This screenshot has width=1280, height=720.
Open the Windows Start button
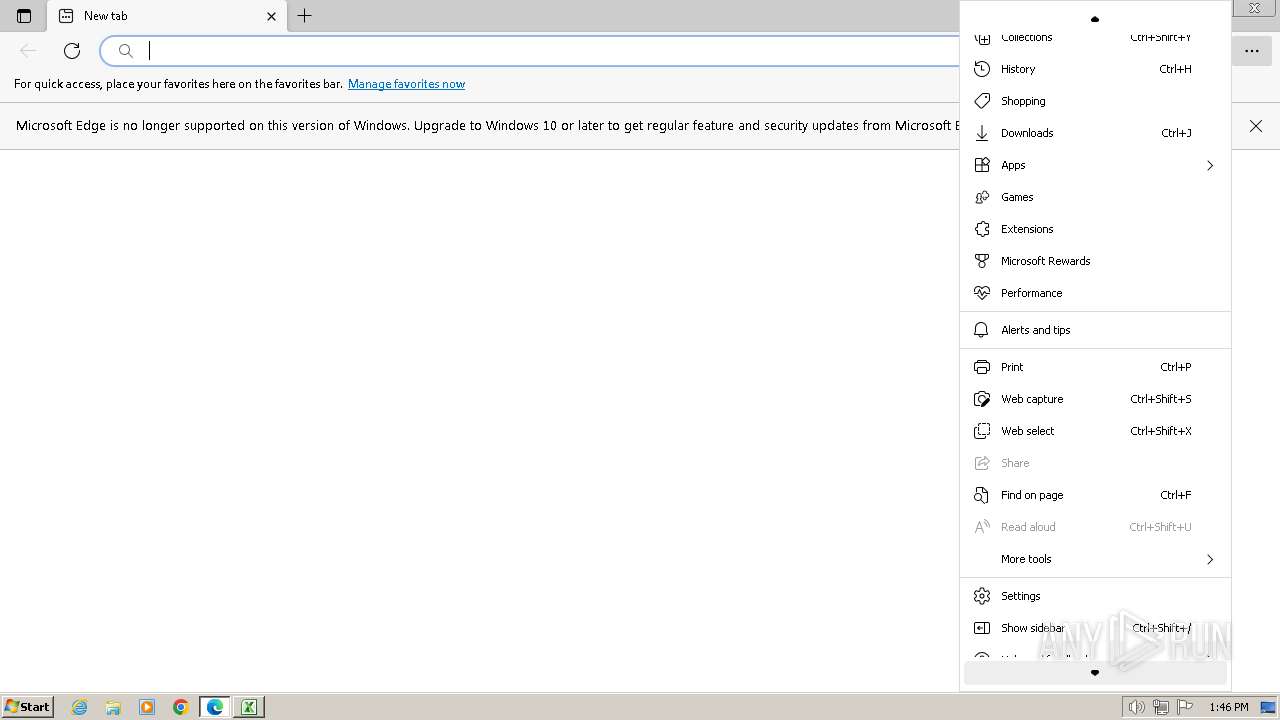pyautogui.click(x=28, y=707)
